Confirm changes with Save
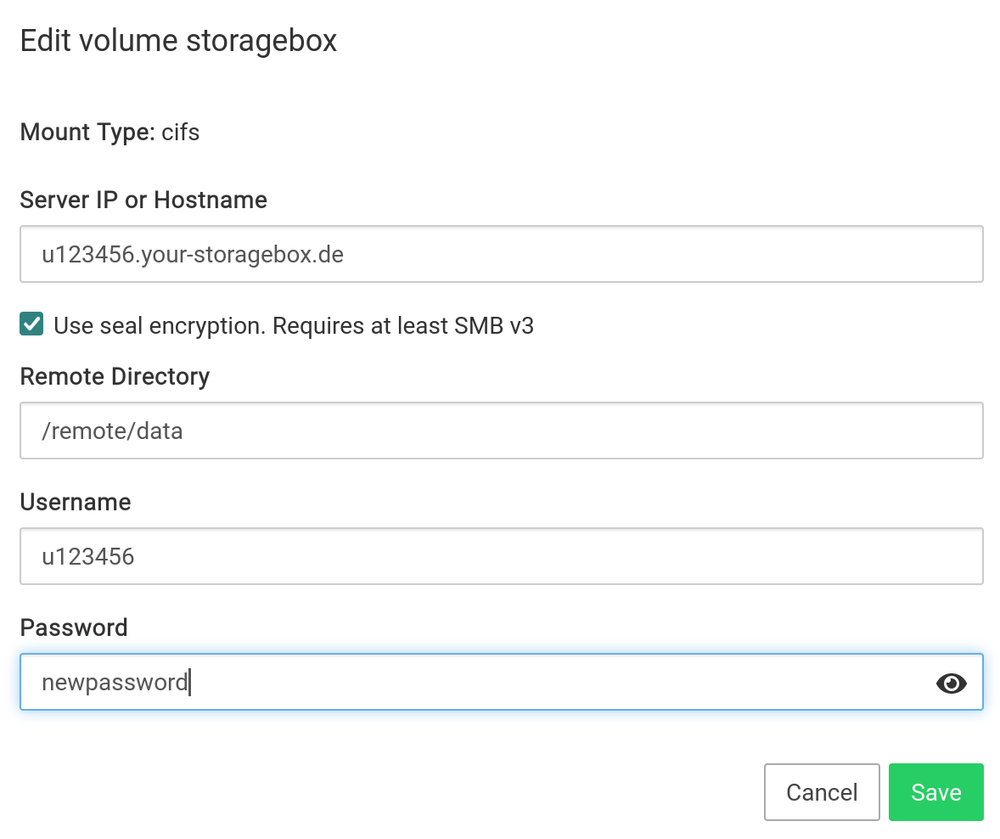Image resolution: width=1000 pixels, height=839 pixels. coord(936,791)
